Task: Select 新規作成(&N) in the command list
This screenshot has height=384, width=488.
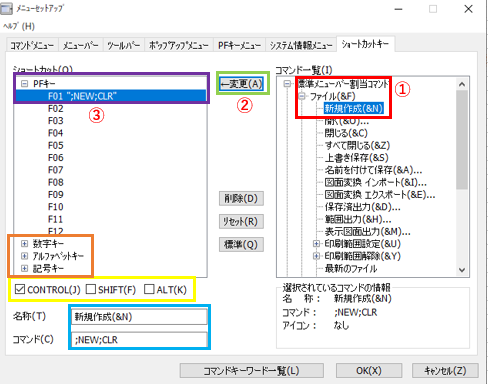Action: point(354,108)
